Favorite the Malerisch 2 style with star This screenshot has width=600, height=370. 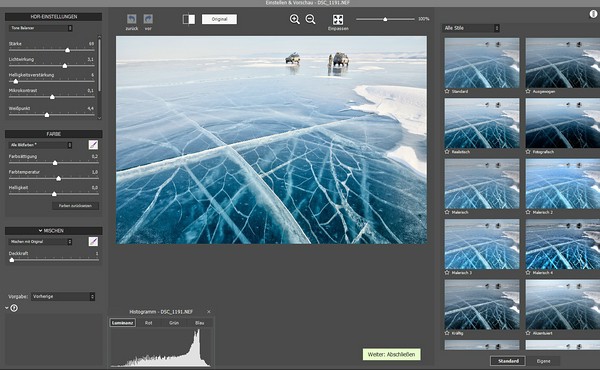pyautogui.click(x=528, y=212)
